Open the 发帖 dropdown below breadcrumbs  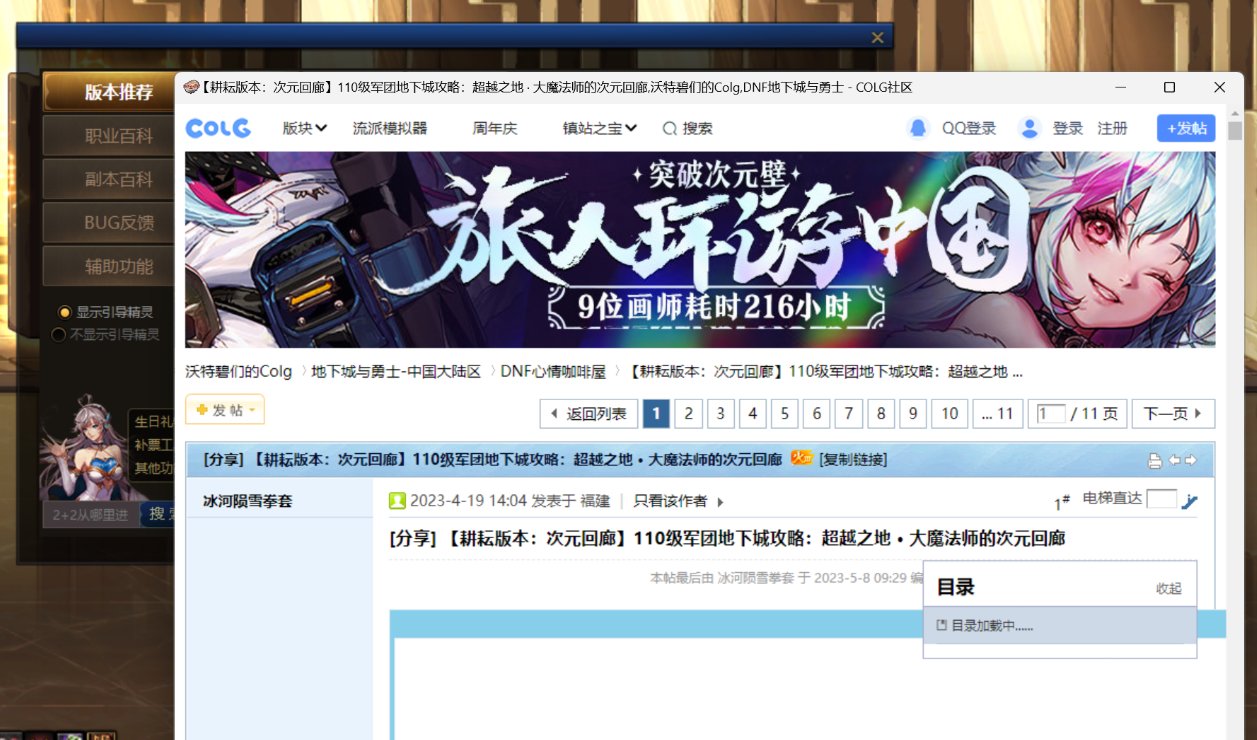(x=225, y=410)
